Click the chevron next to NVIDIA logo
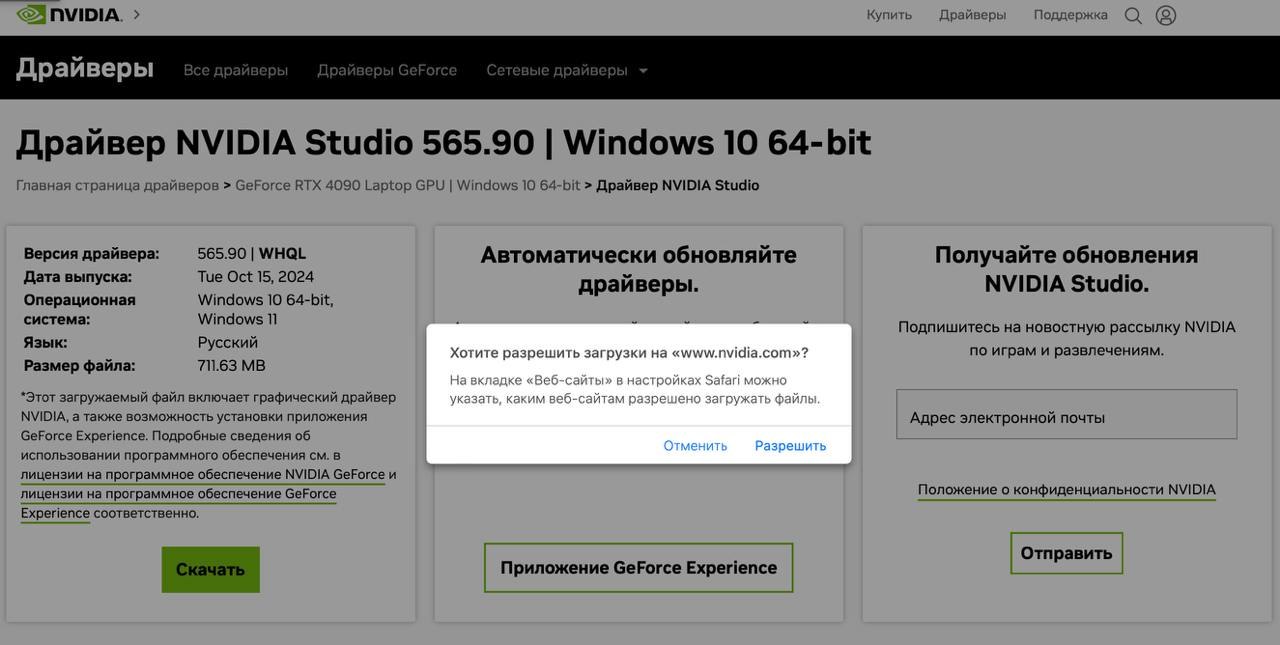This screenshot has width=1280, height=645. (x=137, y=14)
